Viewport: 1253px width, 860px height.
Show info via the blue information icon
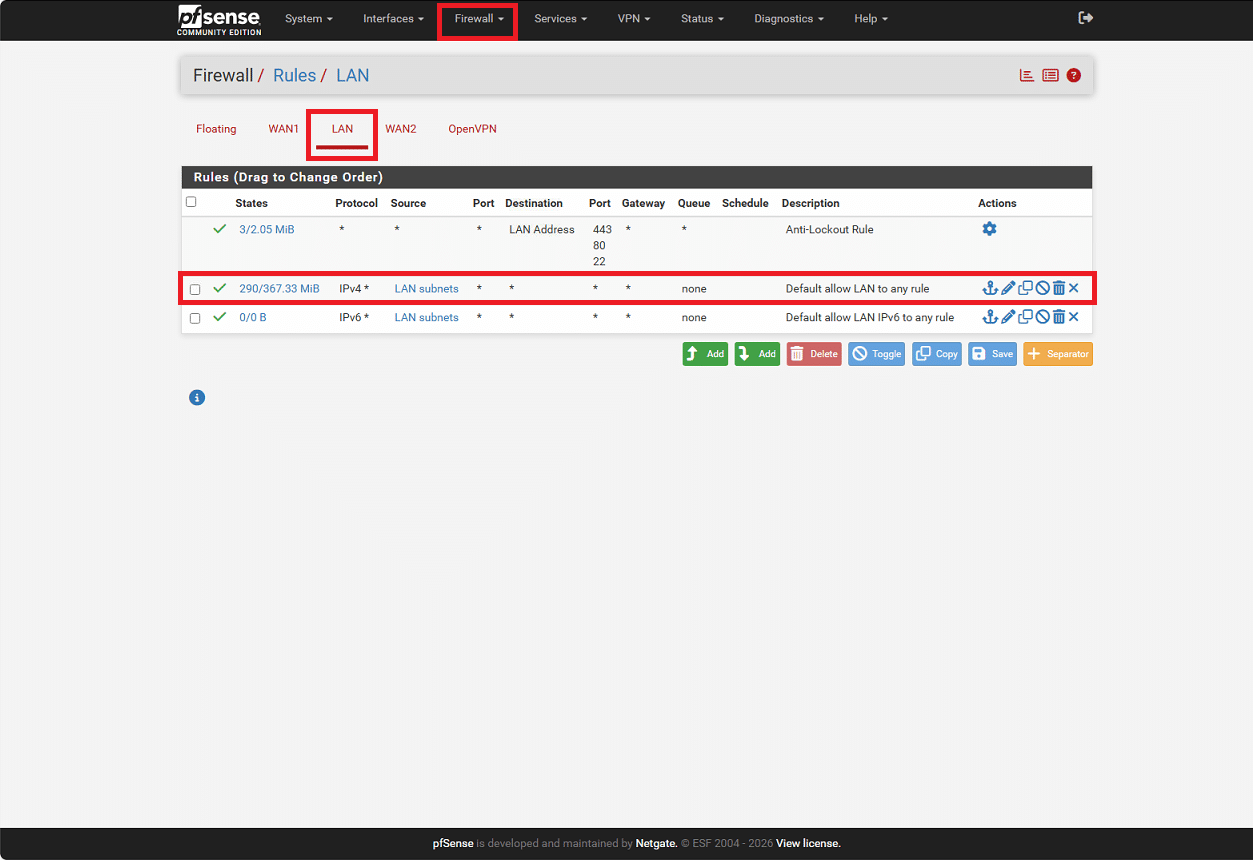coord(197,398)
